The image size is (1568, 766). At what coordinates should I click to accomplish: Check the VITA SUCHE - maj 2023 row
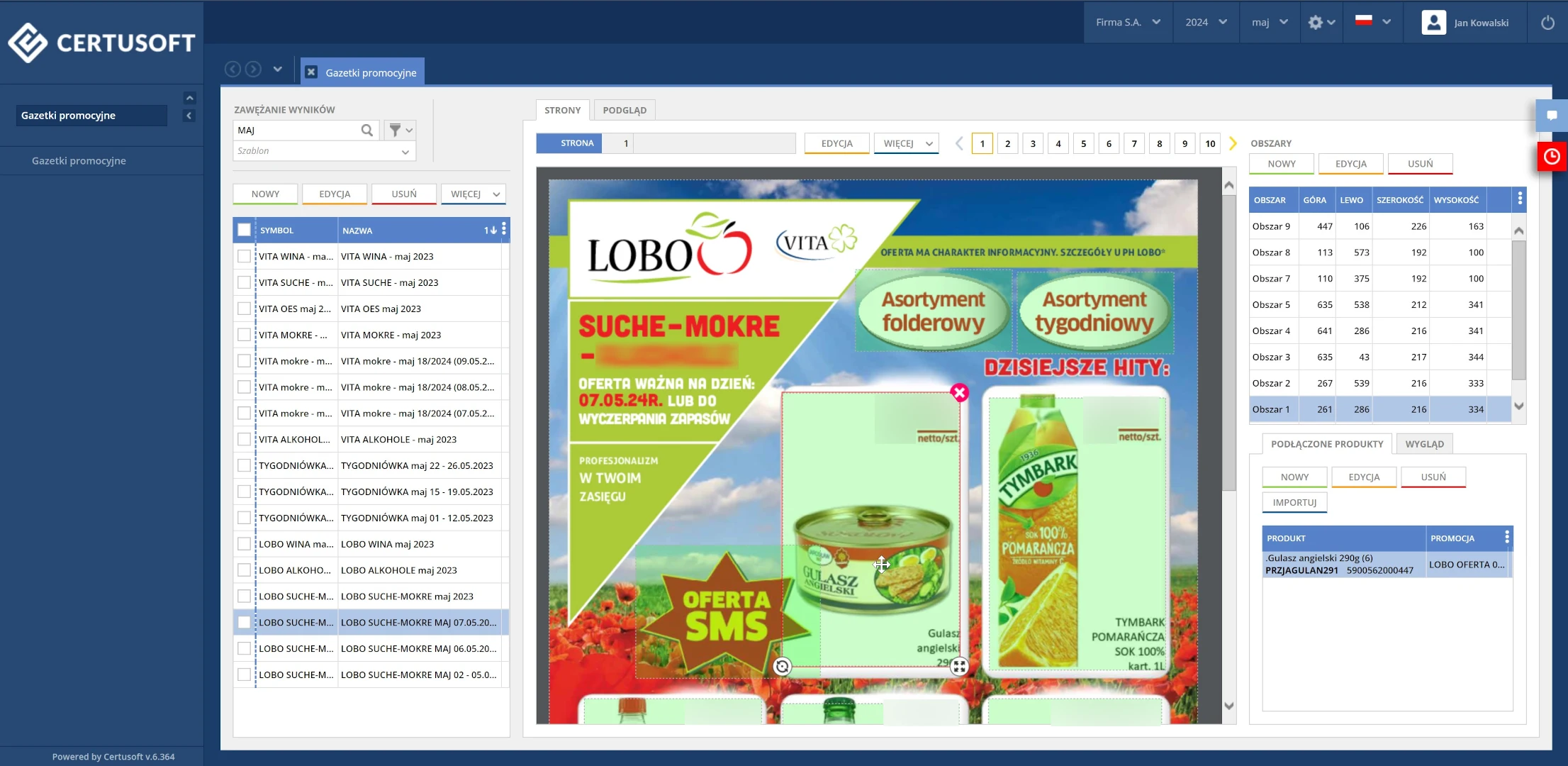(x=244, y=282)
